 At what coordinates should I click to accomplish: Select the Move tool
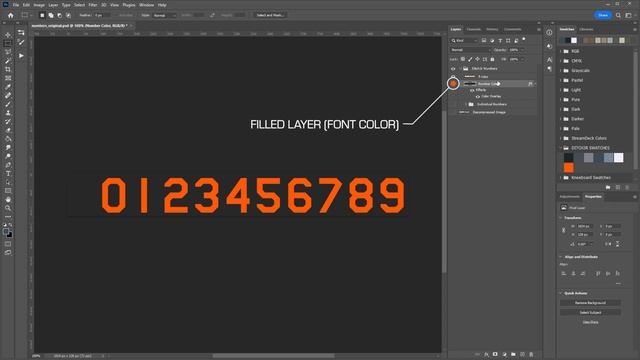(x=8, y=35)
